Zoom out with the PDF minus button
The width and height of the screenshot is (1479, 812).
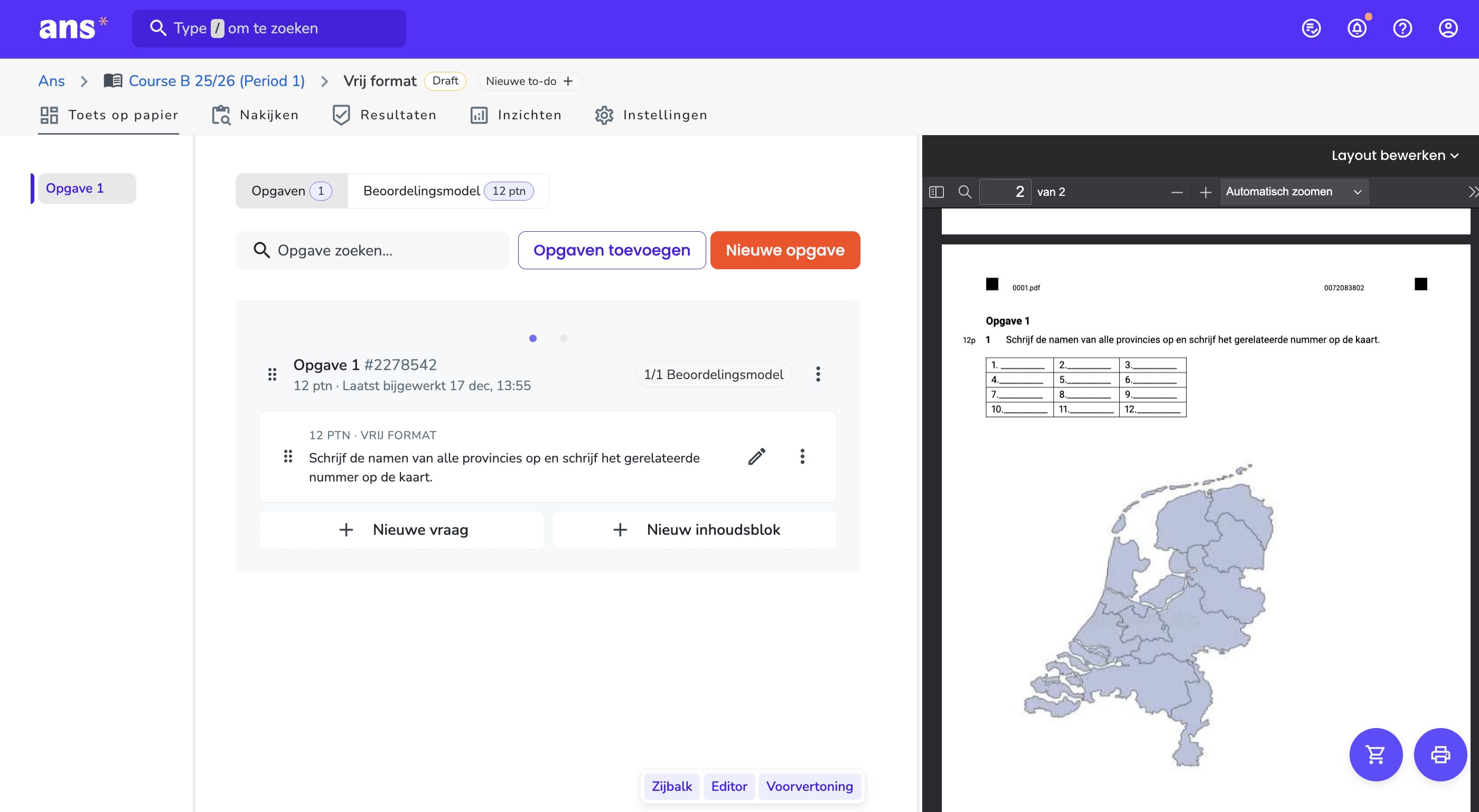click(1176, 192)
